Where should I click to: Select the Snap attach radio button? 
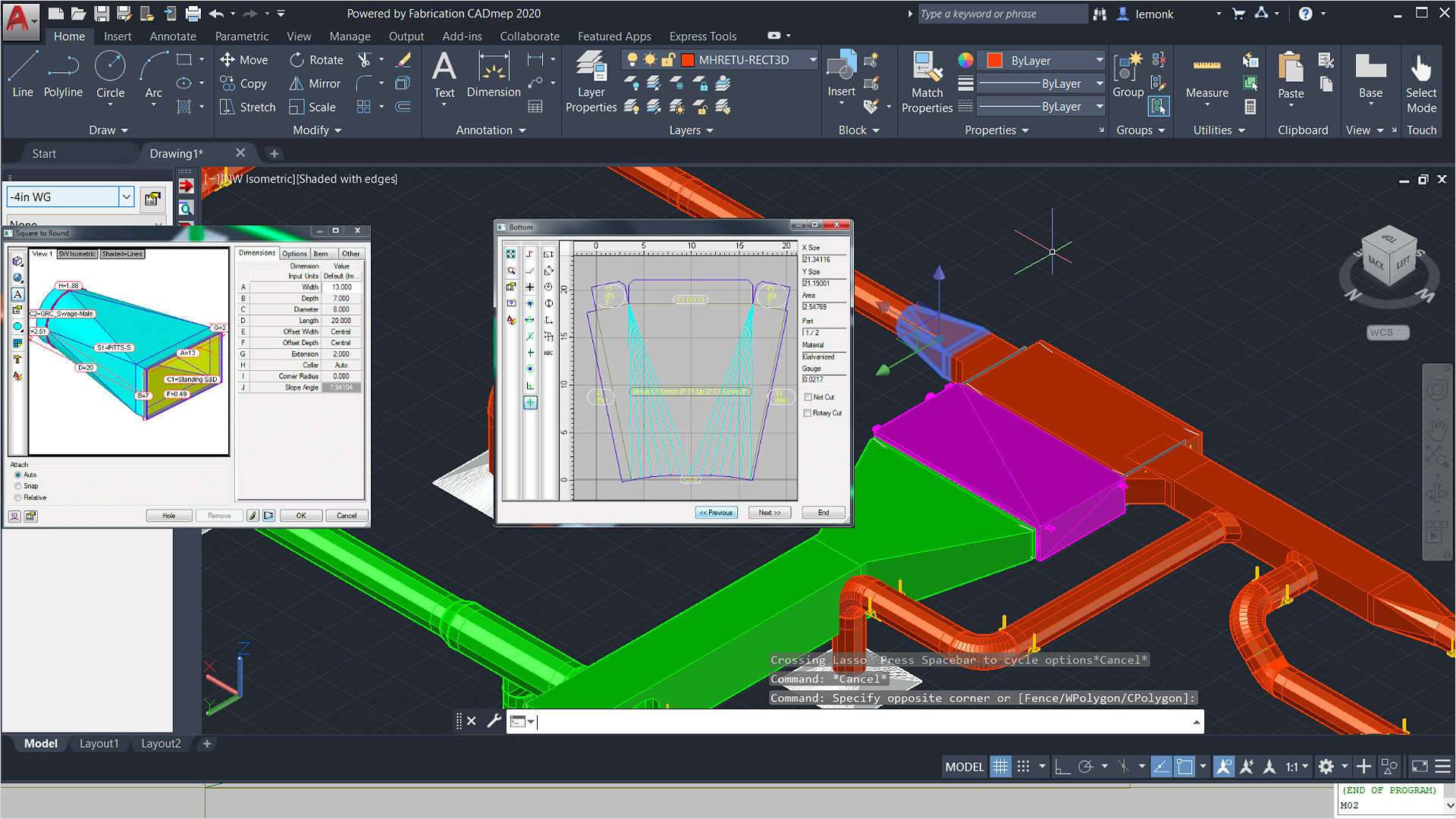point(18,486)
